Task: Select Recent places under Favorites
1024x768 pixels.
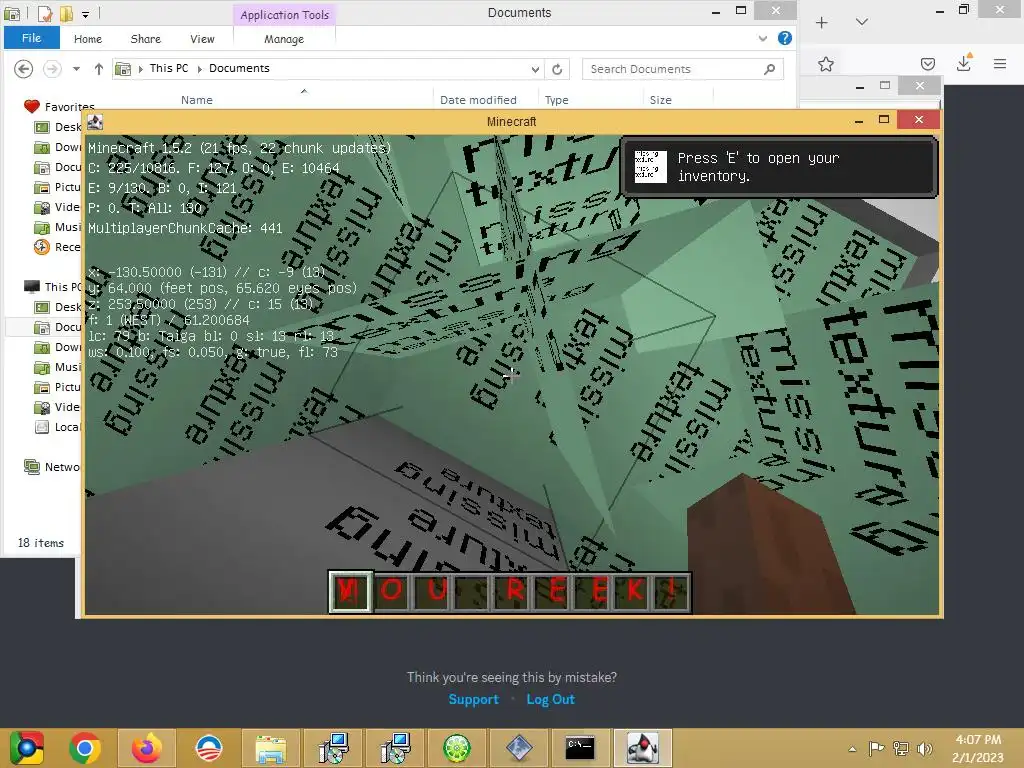Action: click(x=57, y=247)
